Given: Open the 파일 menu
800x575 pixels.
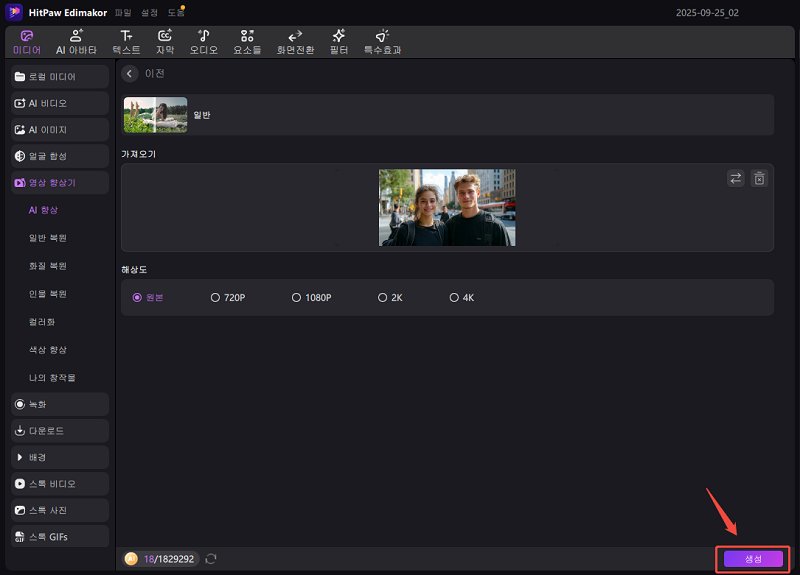Looking at the screenshot, I should click(x=123, y=12).
